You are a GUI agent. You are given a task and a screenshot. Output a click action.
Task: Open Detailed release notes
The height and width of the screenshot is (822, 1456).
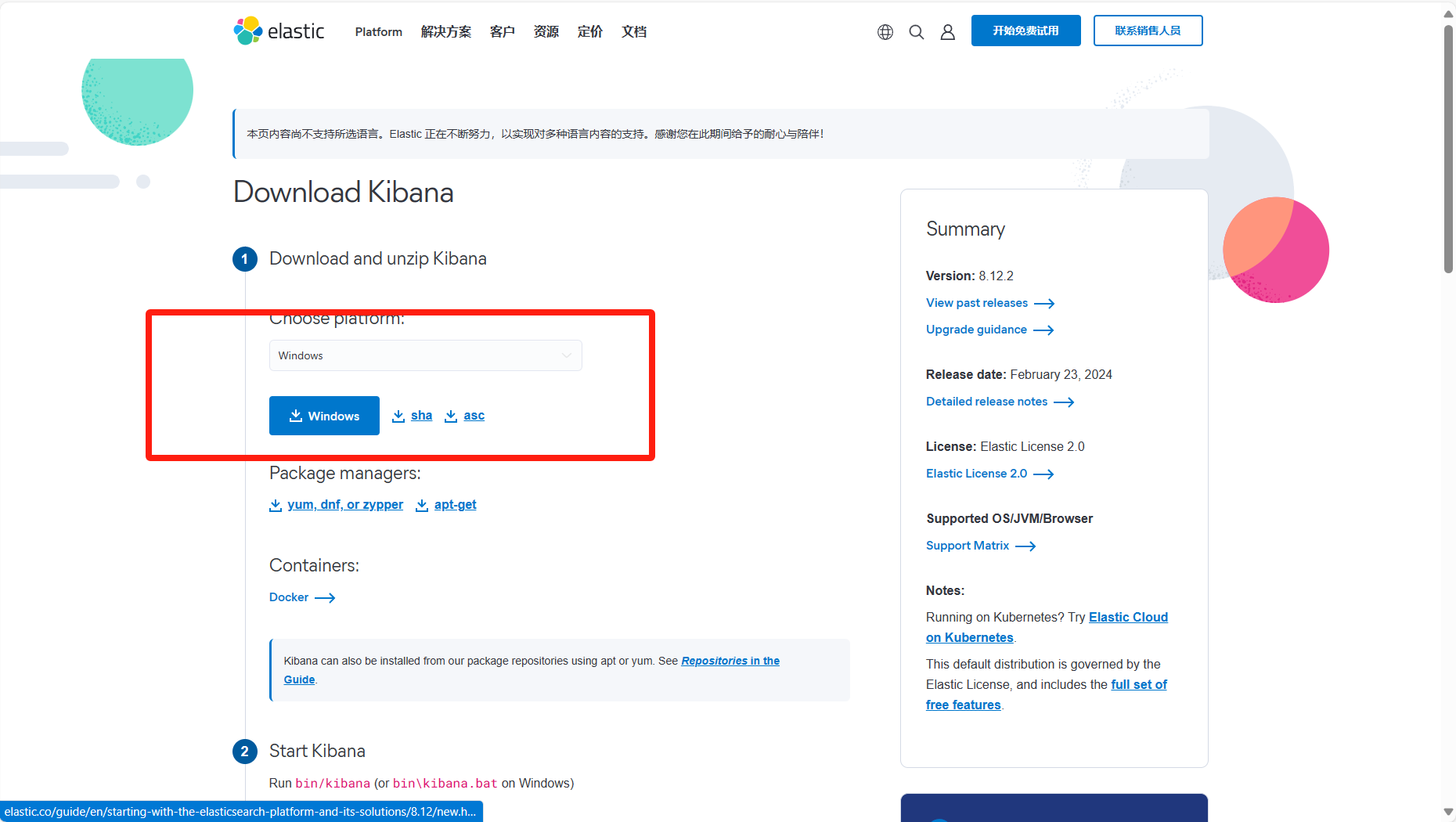(987, 402)
